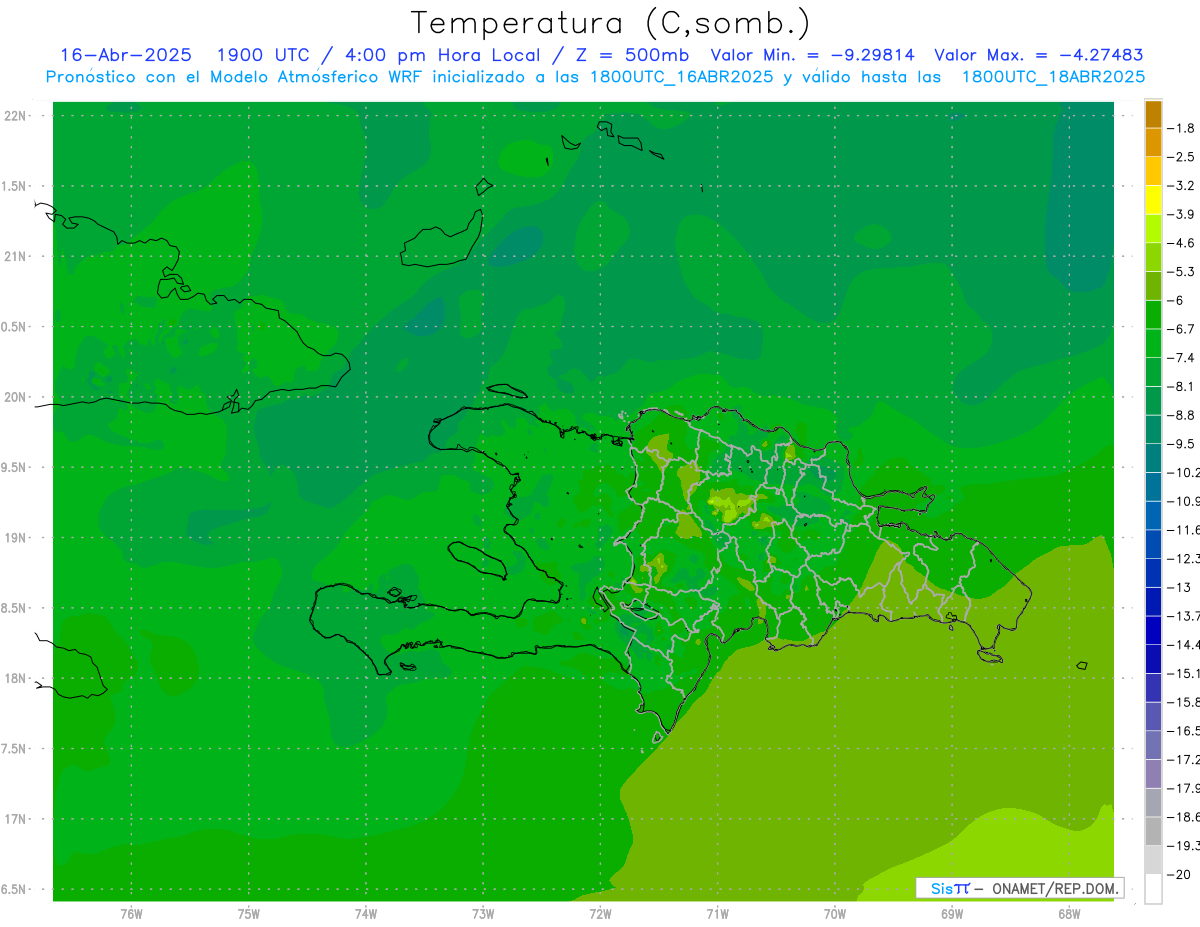Select the '21N' latitude label

click(x=15, y=257)
